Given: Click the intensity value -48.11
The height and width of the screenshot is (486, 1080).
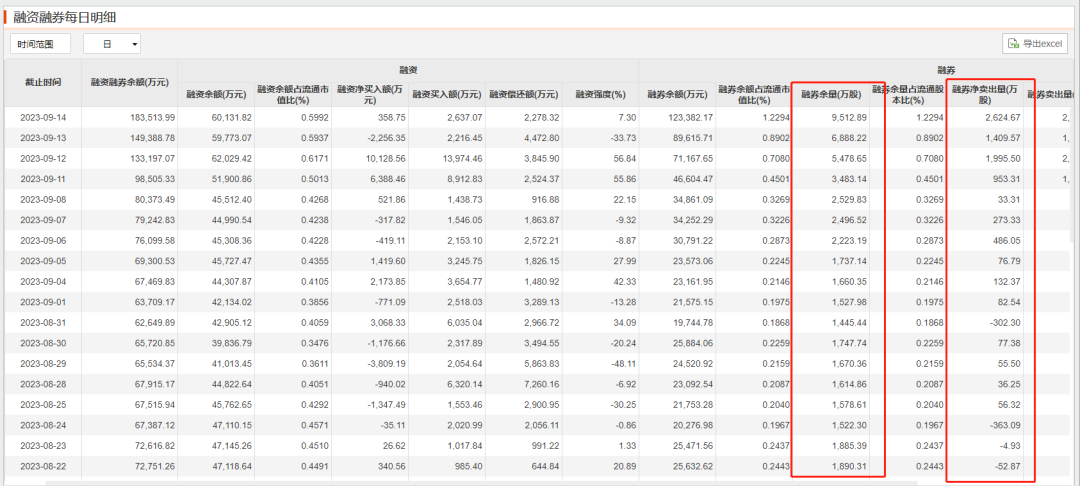Looking at the screenshot, I should [622, 363].
